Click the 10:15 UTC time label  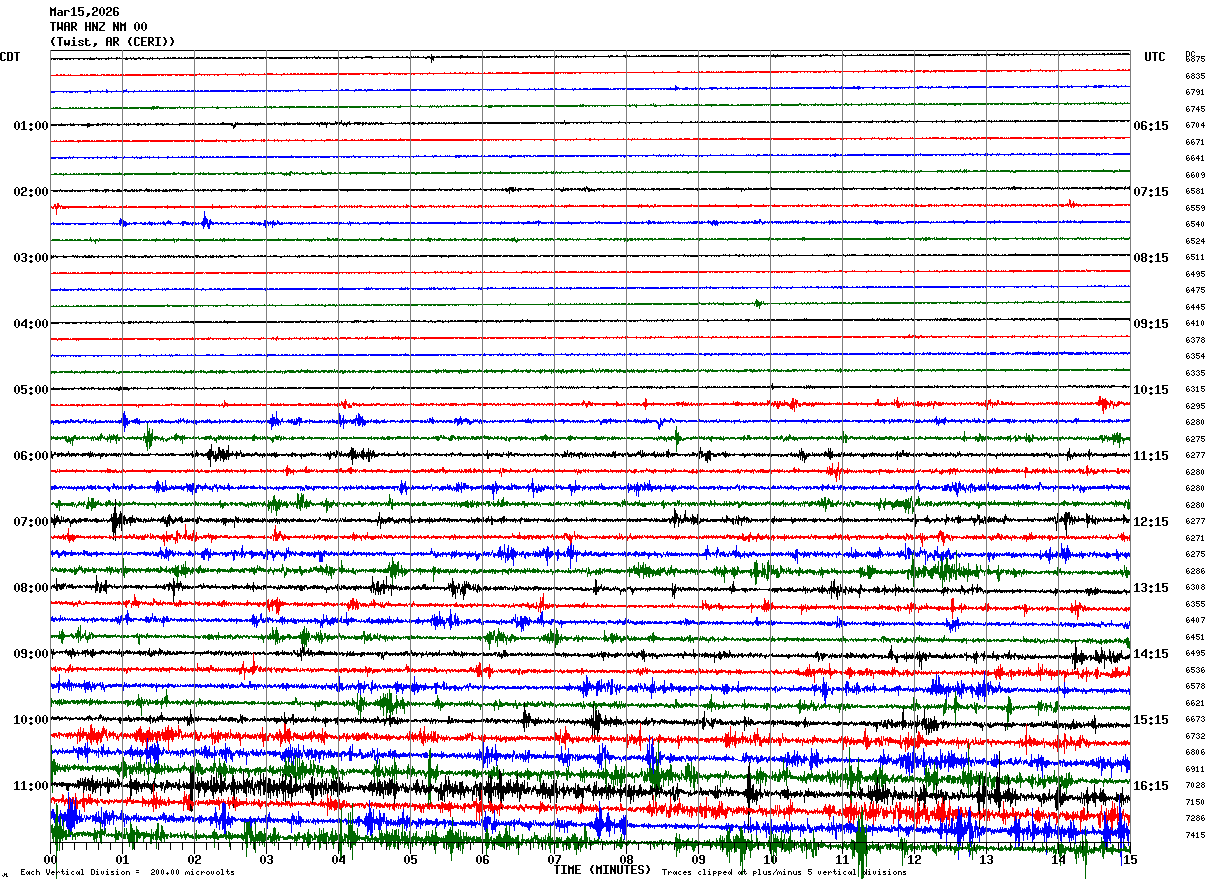point(1151,390)
